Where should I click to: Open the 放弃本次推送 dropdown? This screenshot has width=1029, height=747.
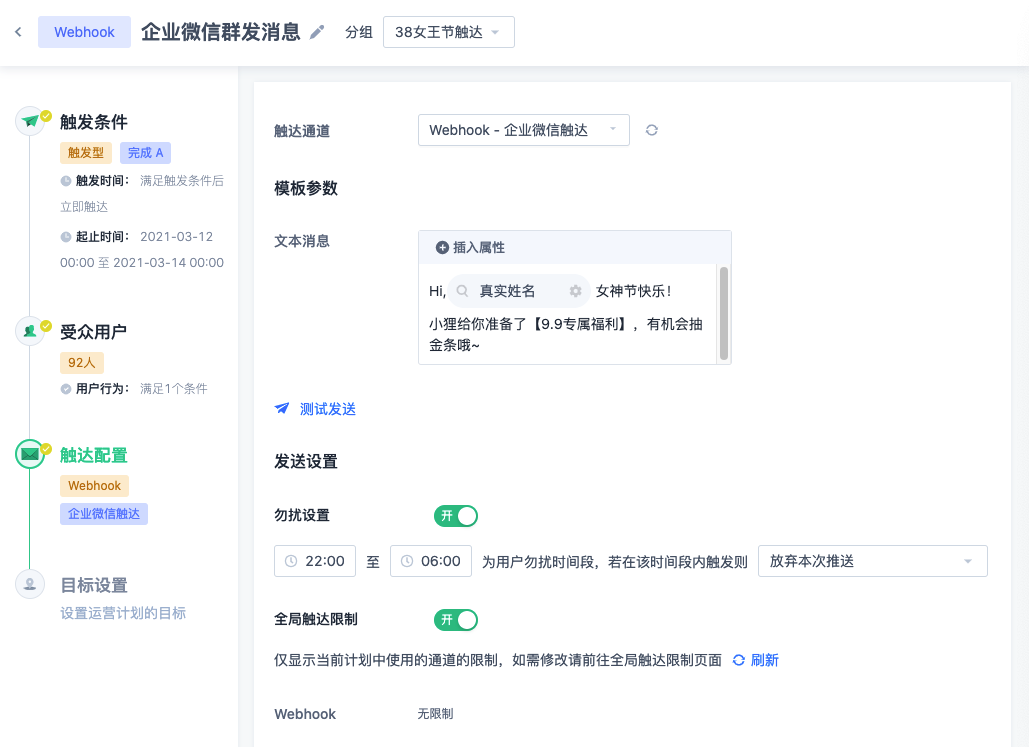(873, 561)
